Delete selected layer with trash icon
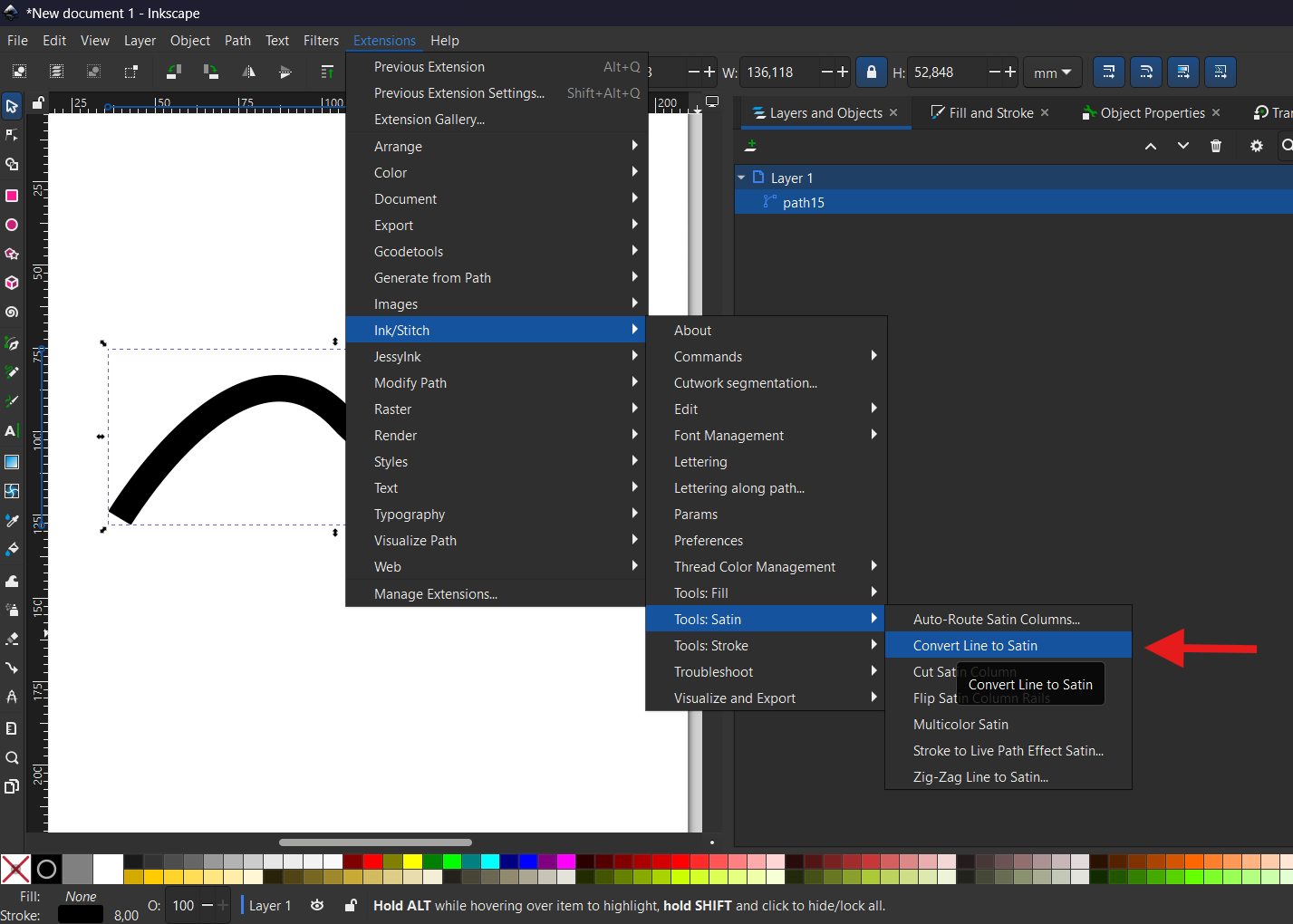 click(1216, 146)
